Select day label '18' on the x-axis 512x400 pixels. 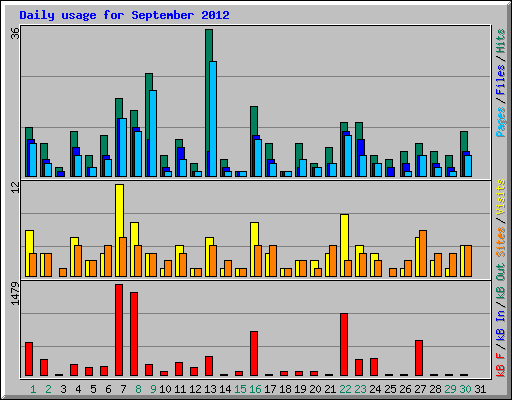(x=285, y=389)
